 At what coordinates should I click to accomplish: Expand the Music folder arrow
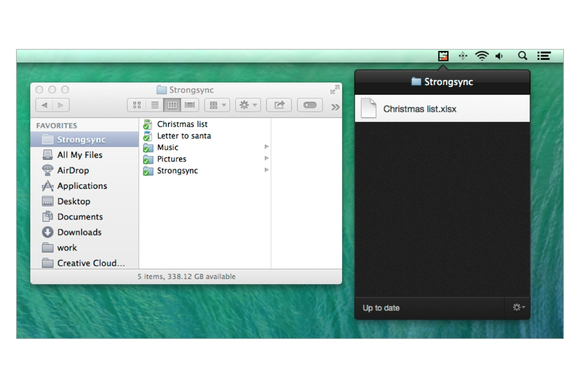coord(266,147)
